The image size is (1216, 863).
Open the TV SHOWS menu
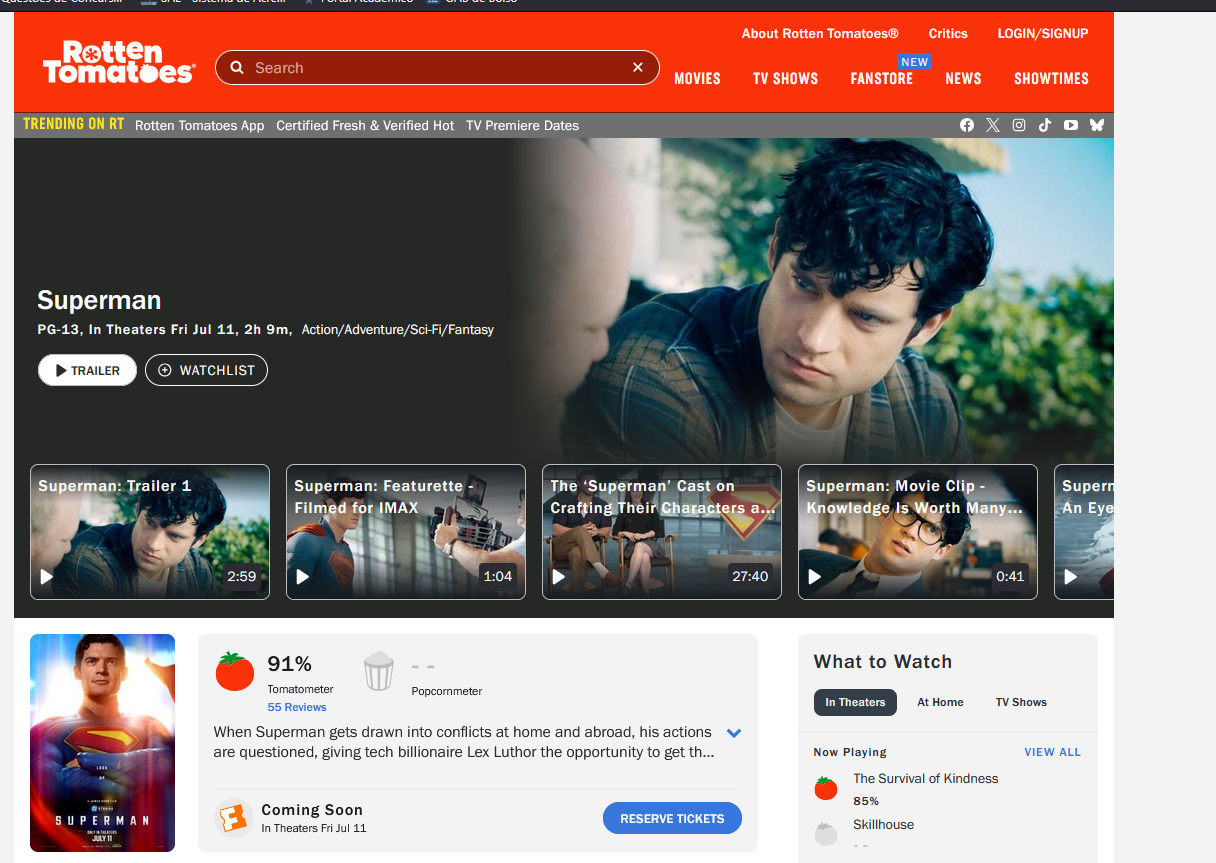785,78
